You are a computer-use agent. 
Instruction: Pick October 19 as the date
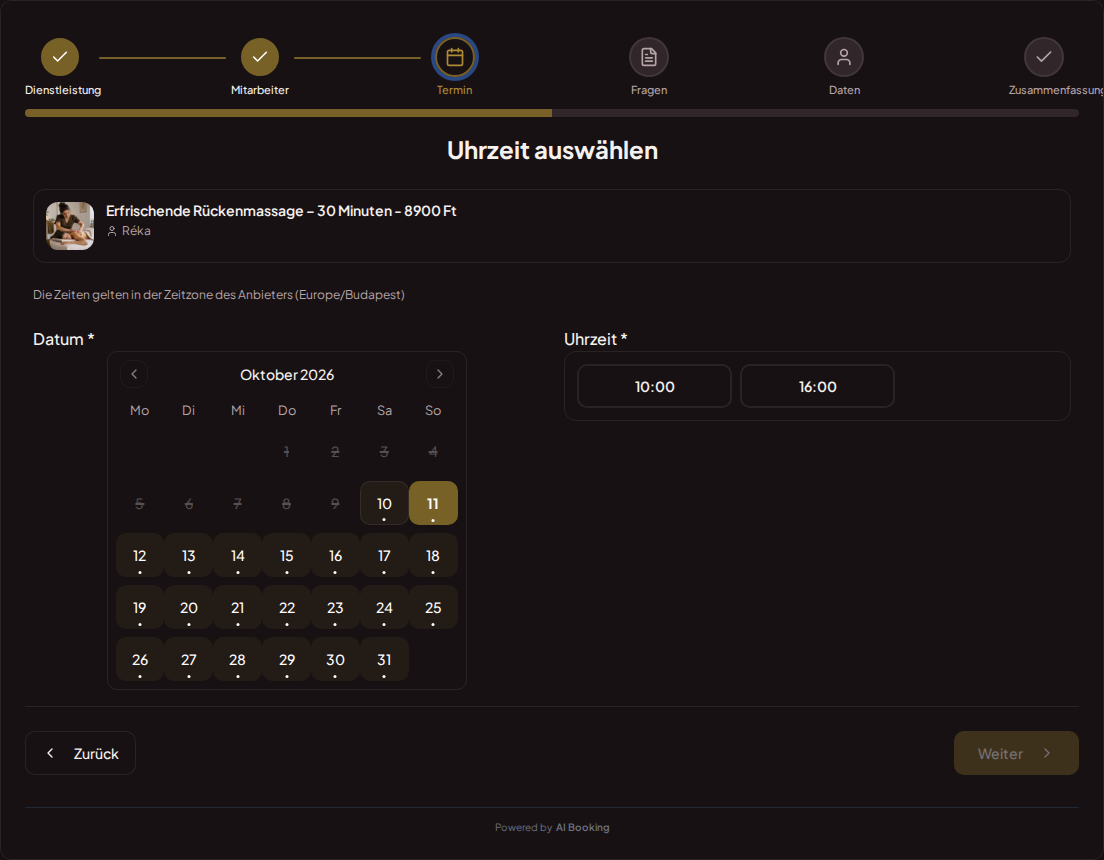(x=139, y=607)
